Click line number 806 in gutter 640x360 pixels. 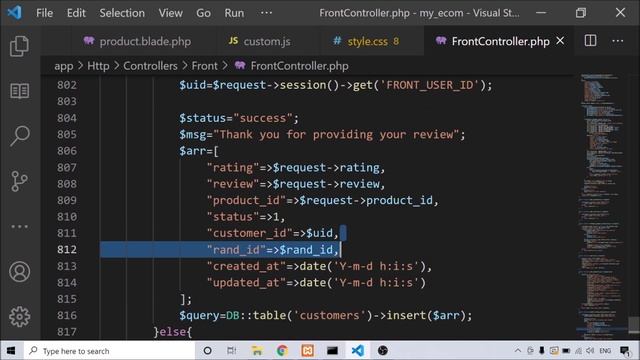point(67,151)
